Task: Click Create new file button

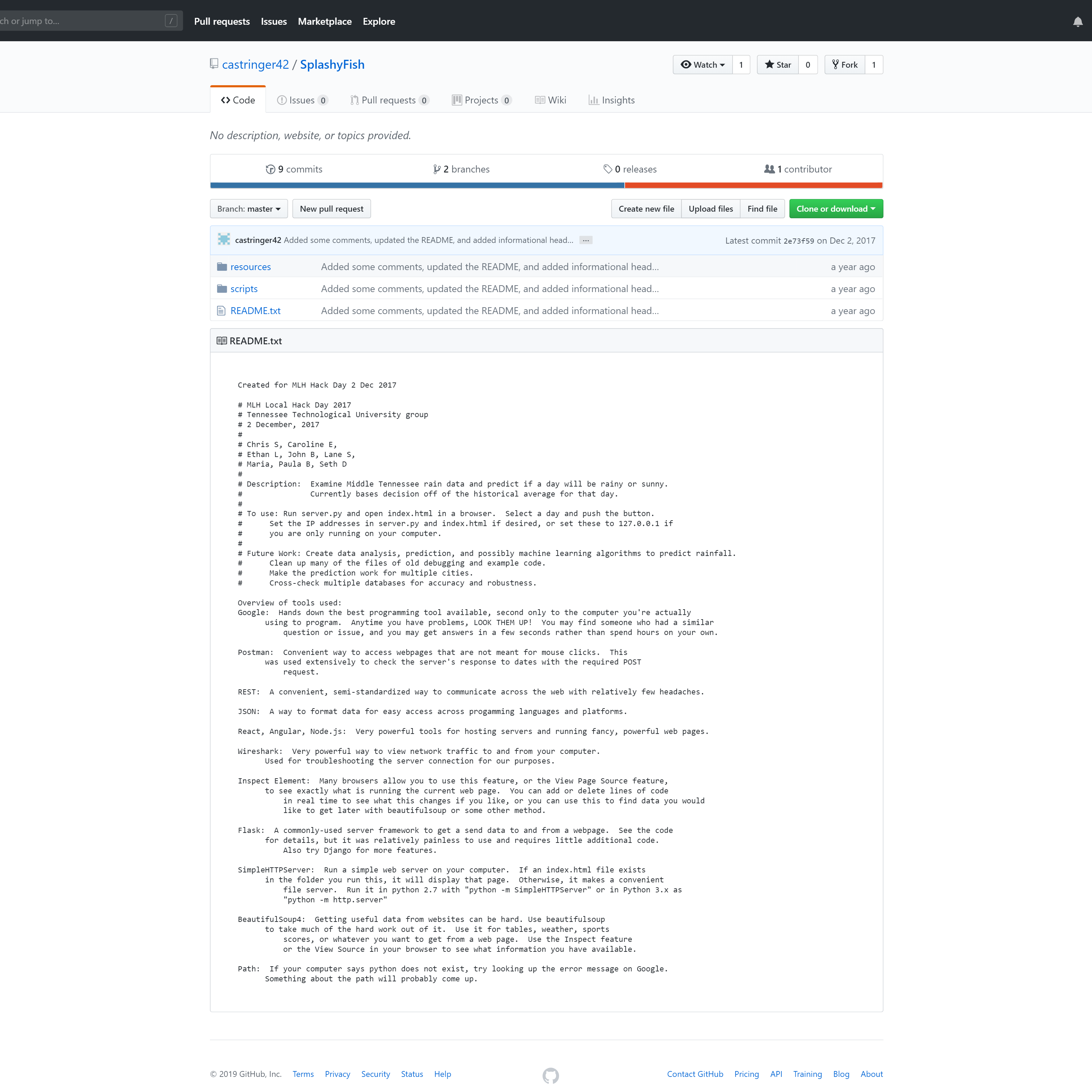Action: coord(646,209)
